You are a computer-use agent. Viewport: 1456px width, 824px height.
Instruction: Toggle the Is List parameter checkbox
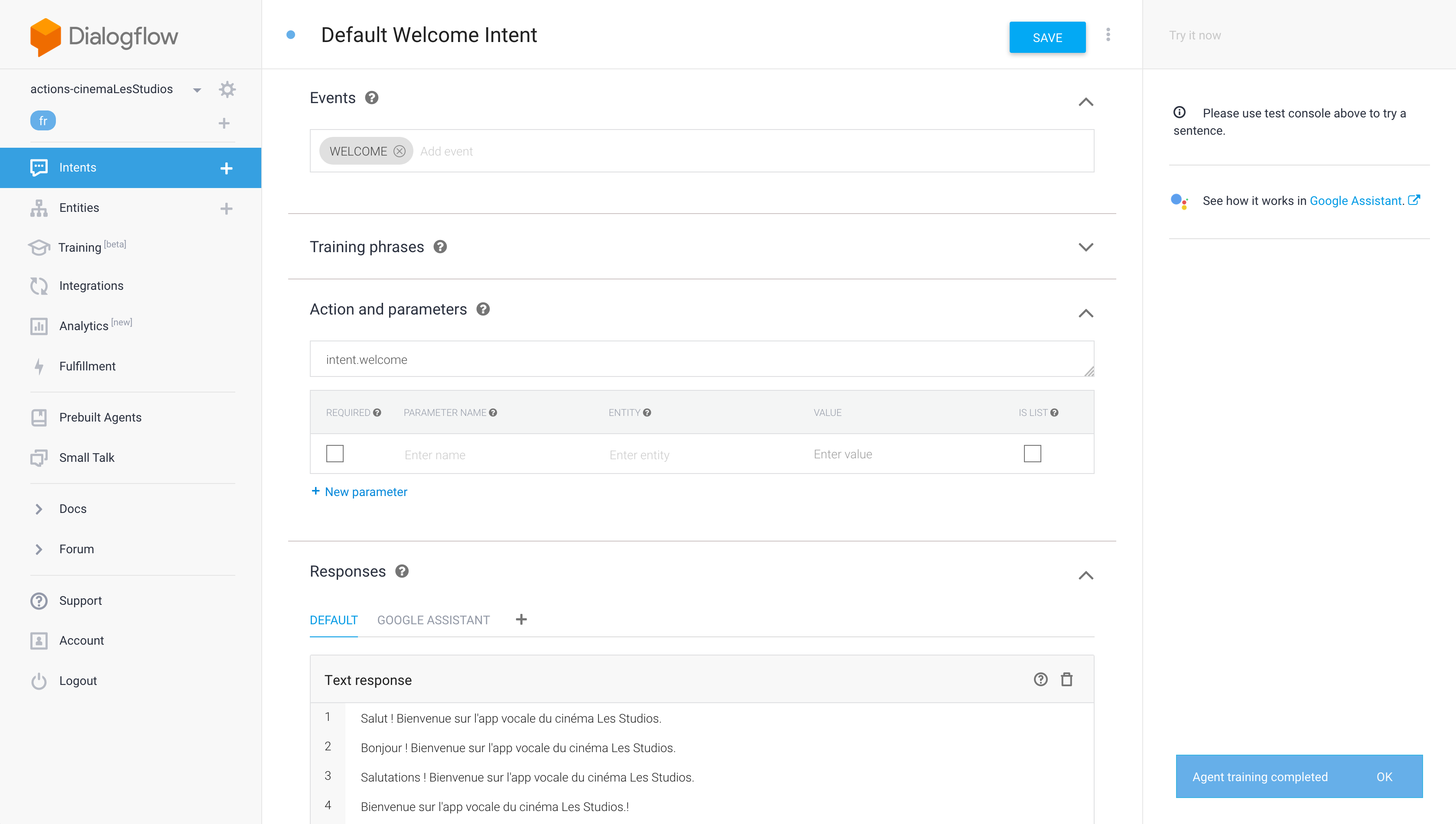pos(1033,454)
